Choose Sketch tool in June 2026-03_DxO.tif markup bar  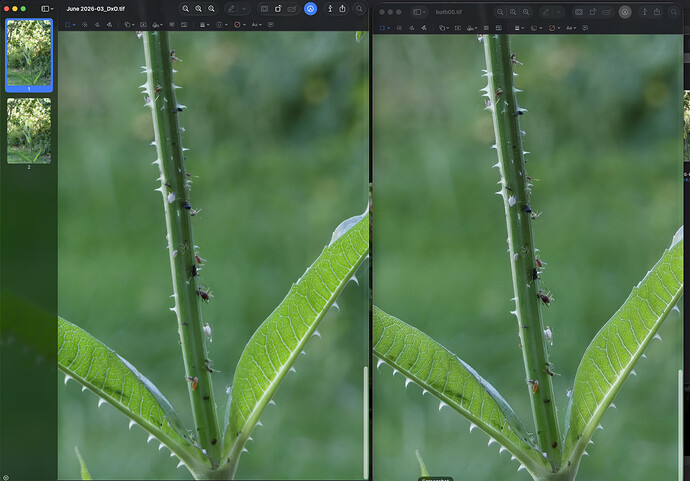tap(97, 25)
